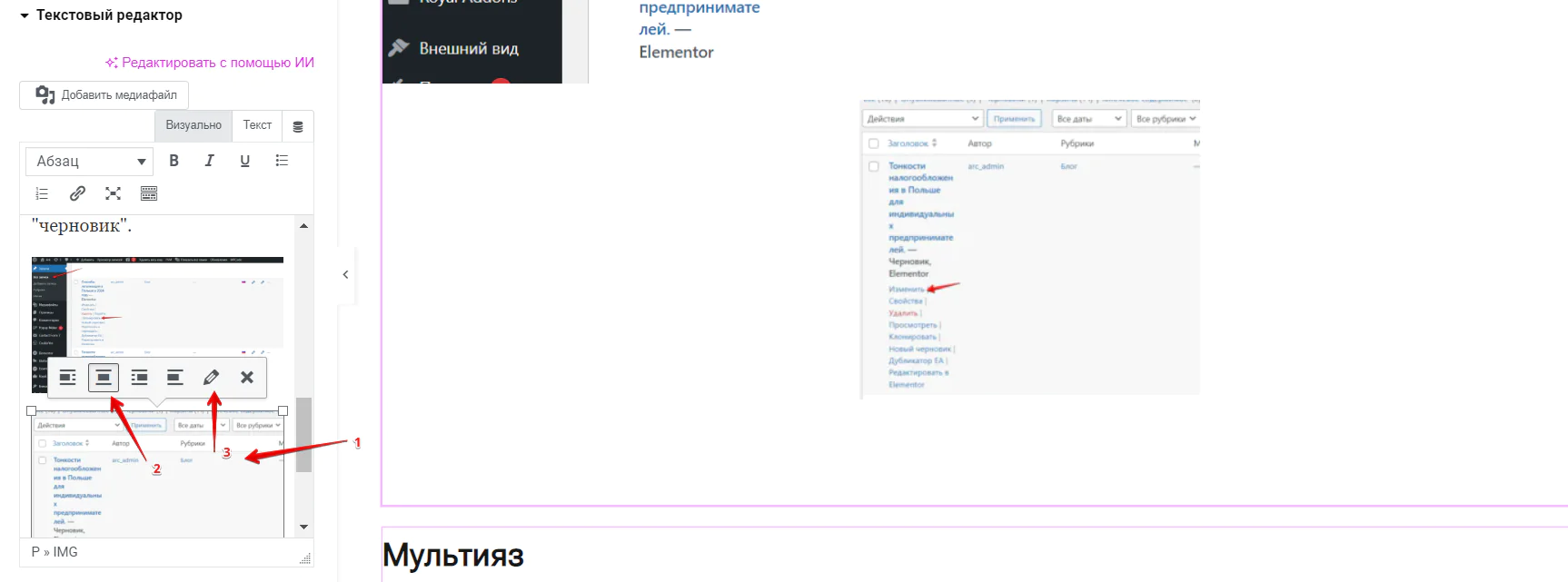Toggle bold formatting in the editor
The height and width of the screenshot is (582, 1568).
tap(174, 161)
